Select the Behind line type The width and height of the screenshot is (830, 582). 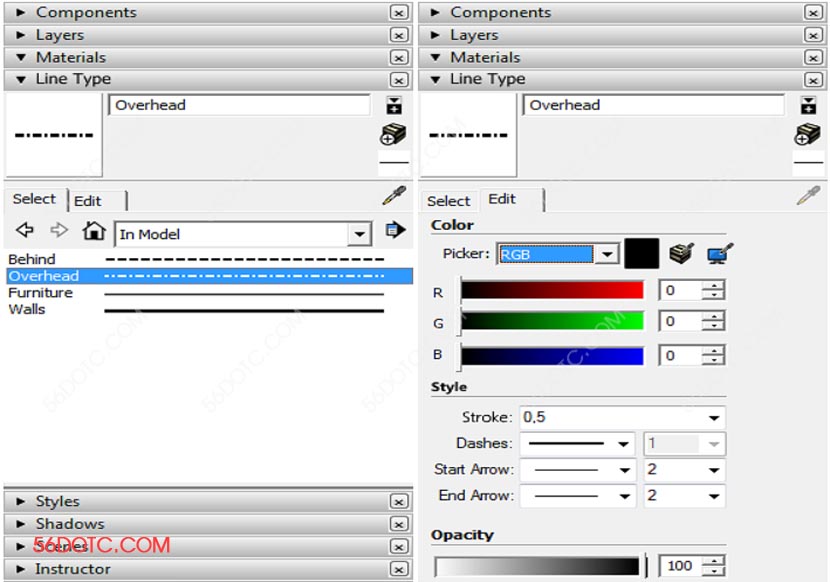[x=32, y=259]
